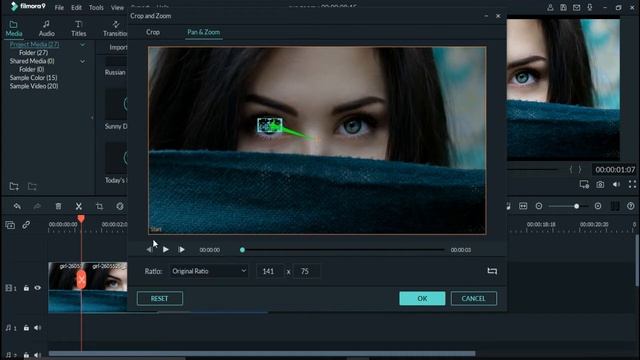Click the OK button

pyautogui.click(x=422, y=298)
